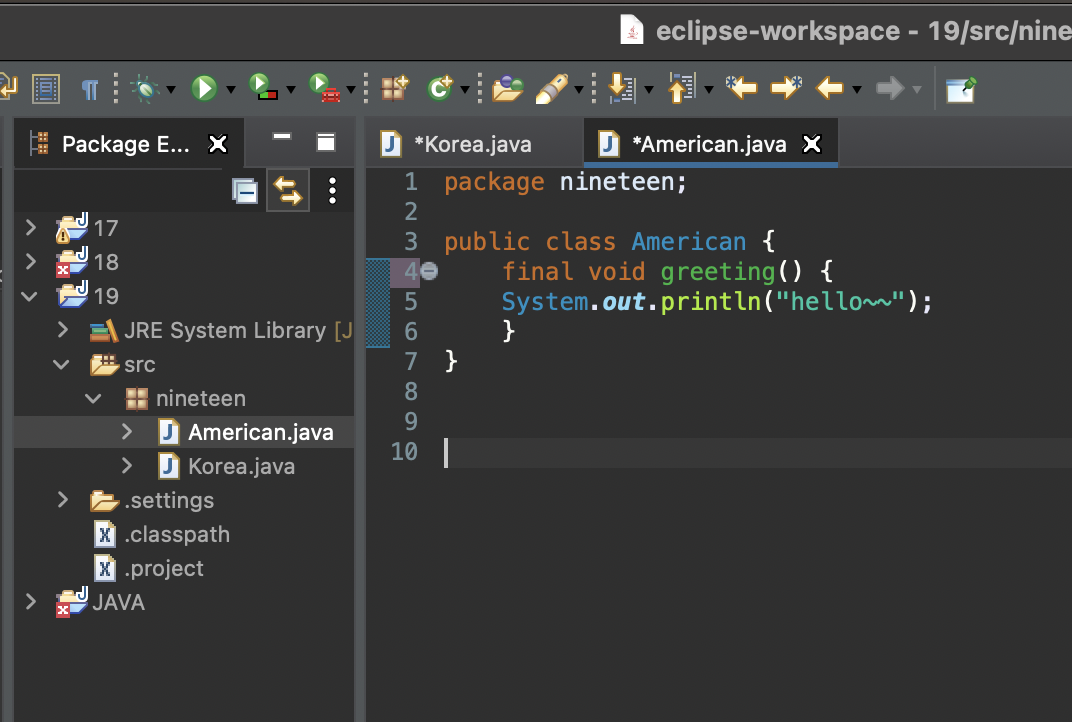Click Next Edit Location arrow icon
The width and height of the screenshot is (1072, 722).
786,88
